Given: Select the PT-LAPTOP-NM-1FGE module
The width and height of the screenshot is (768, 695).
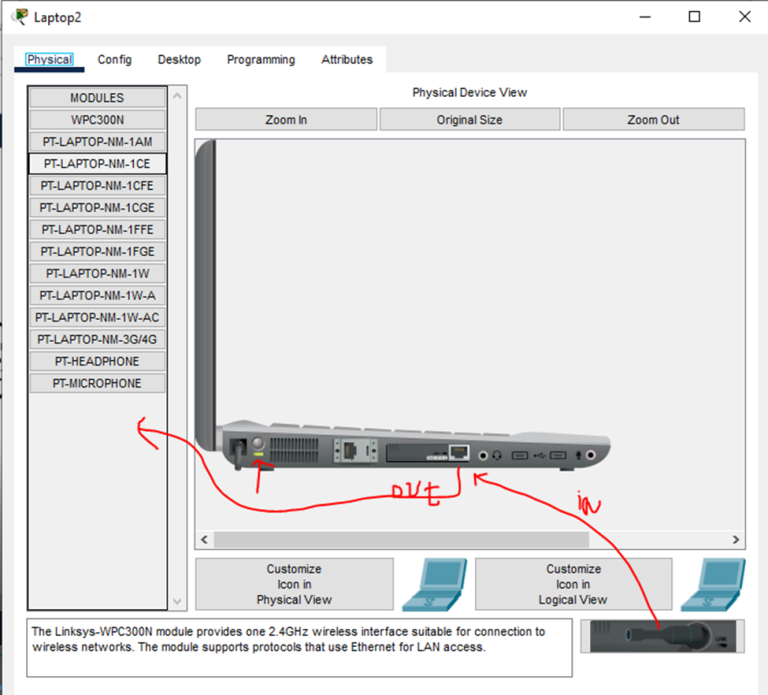Looking at the screenshot, I should point(97,252).
